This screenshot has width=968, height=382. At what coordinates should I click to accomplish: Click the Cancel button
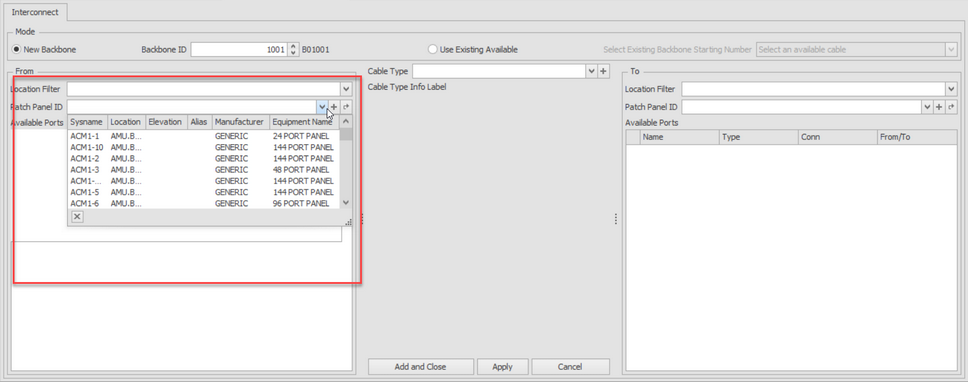coord(570,367)
